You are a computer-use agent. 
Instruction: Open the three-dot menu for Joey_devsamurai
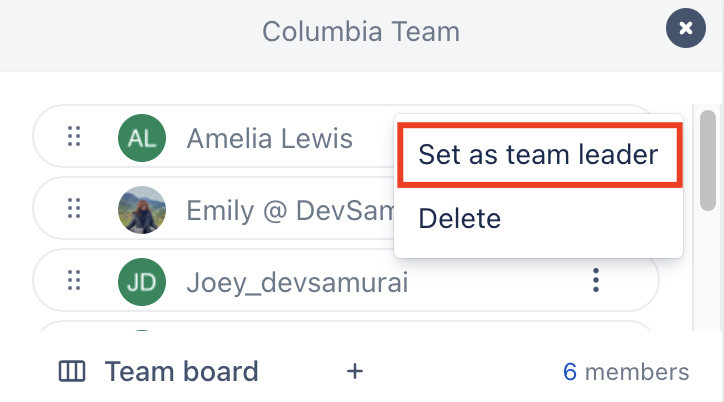(596, 281)
